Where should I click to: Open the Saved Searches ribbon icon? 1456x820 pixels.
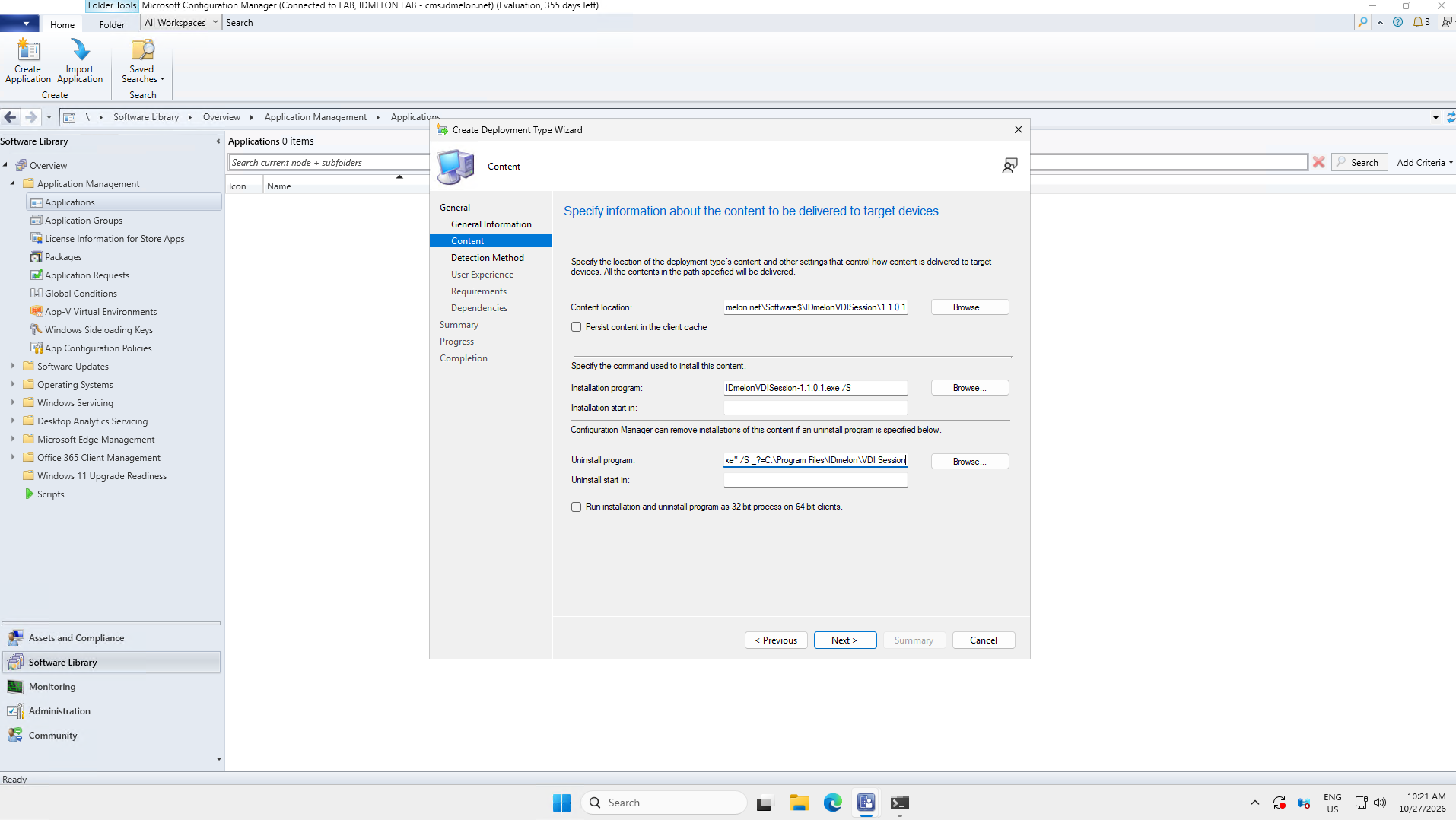142,61
